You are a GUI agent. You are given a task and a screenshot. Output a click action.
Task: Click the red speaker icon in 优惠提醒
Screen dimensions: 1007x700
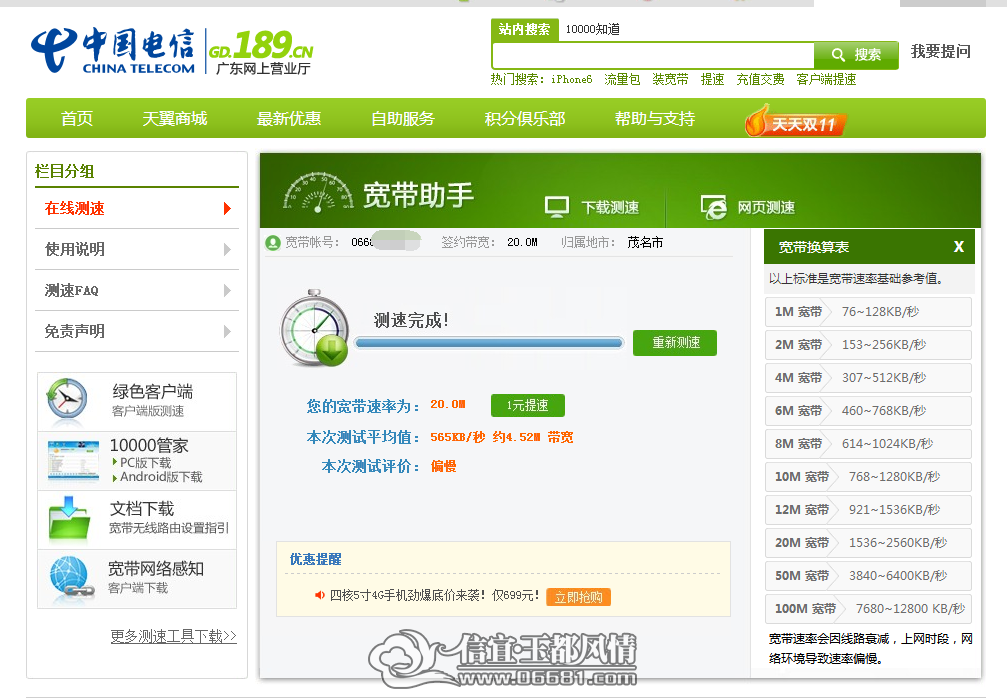(x=319, y=595)
